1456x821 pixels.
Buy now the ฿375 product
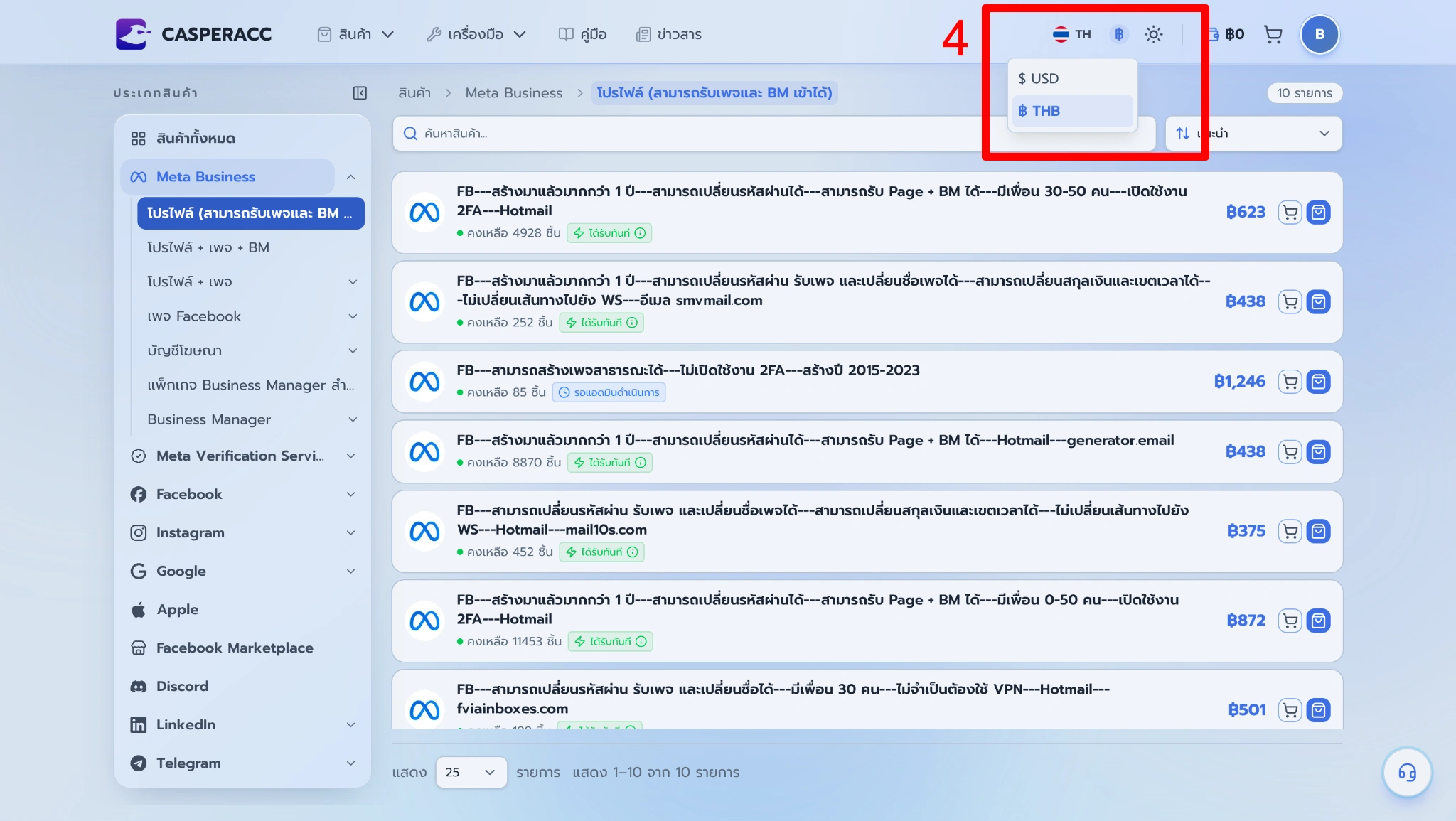point(1318,531)
